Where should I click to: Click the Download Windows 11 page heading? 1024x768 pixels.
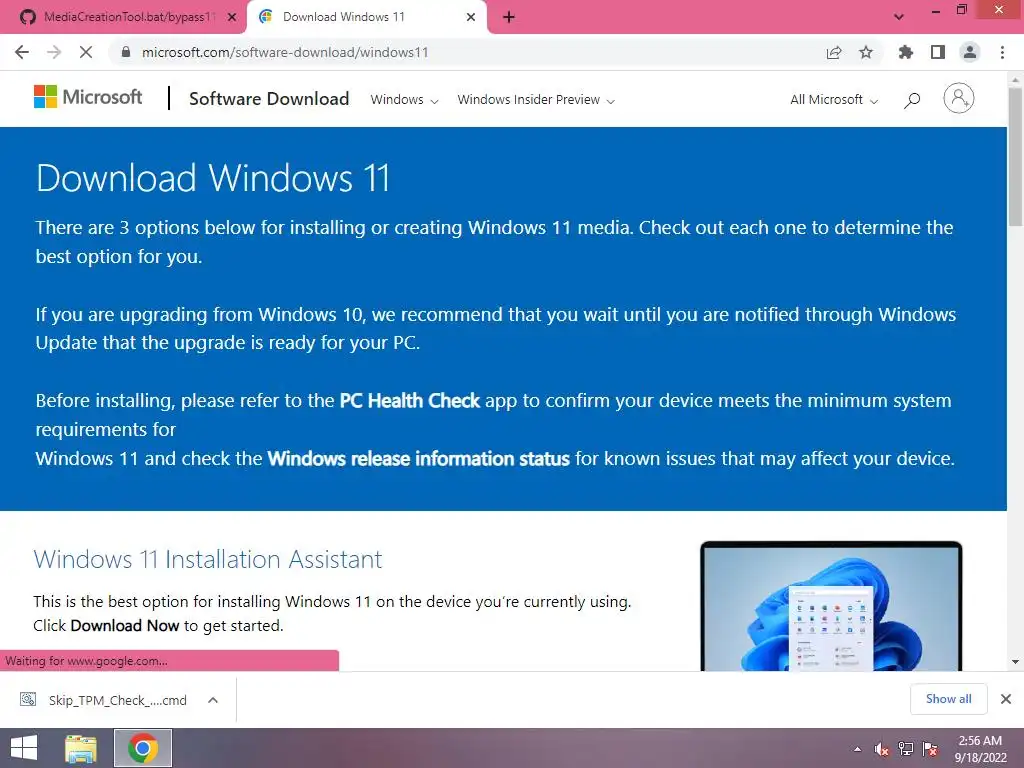click(x=213, y=178)
